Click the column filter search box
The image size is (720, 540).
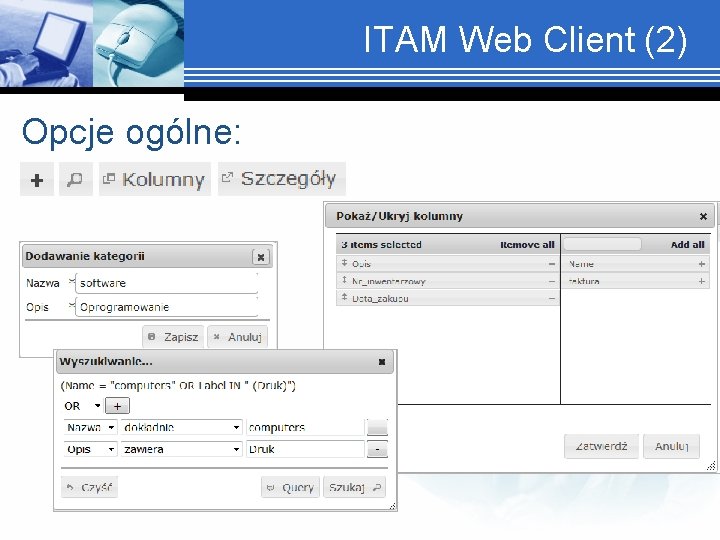click(602, 244)
